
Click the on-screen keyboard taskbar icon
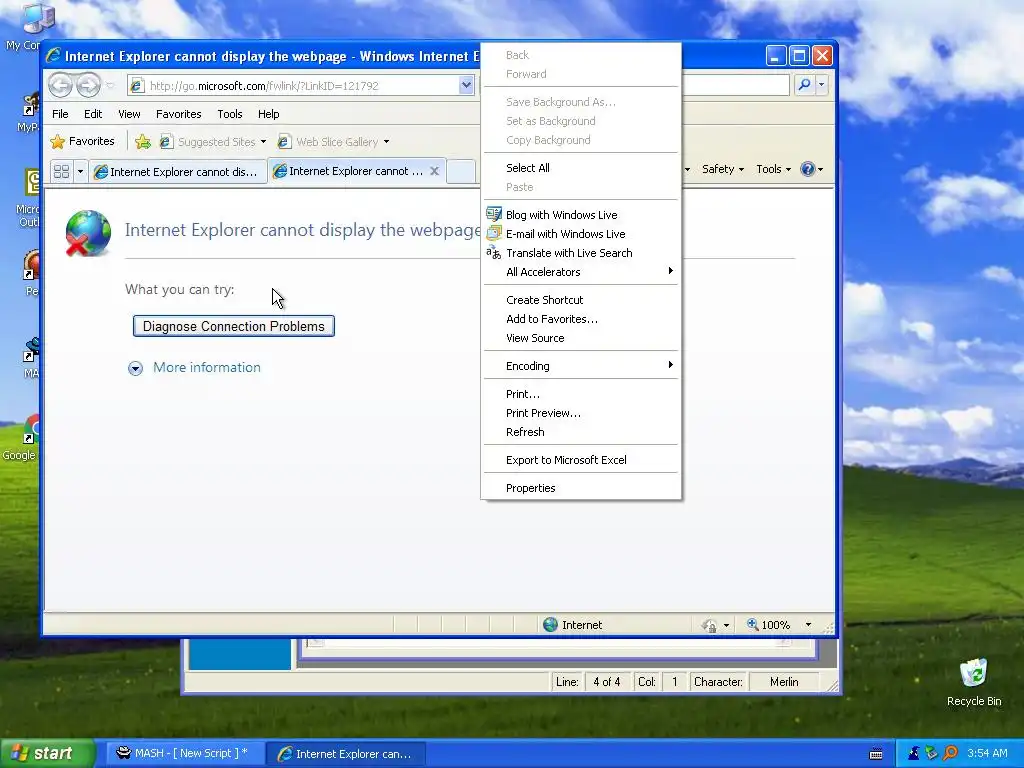(876, 754)
